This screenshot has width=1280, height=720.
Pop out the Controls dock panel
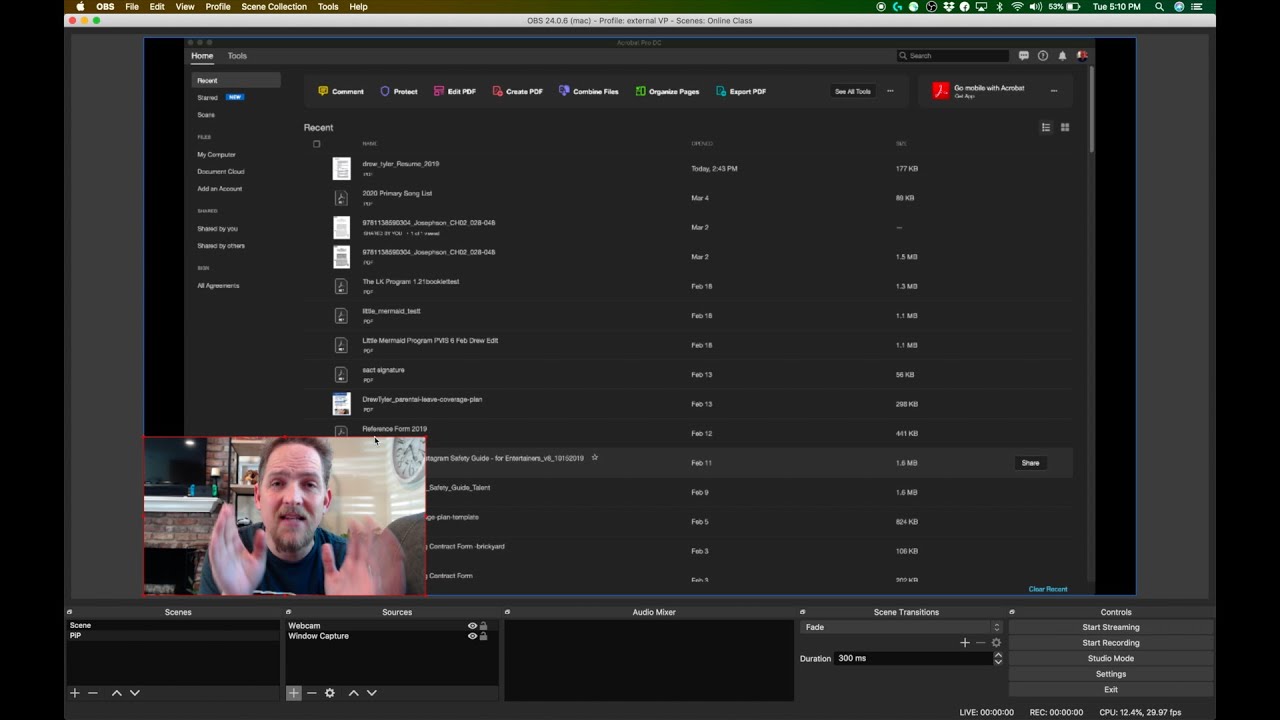1012,612
